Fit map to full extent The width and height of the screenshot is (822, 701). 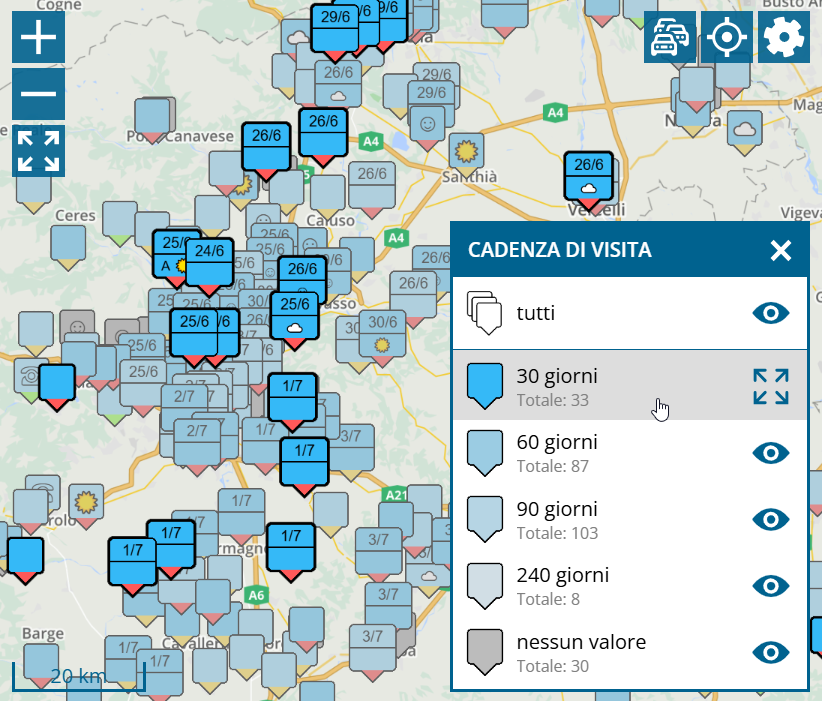pos(38,151)
